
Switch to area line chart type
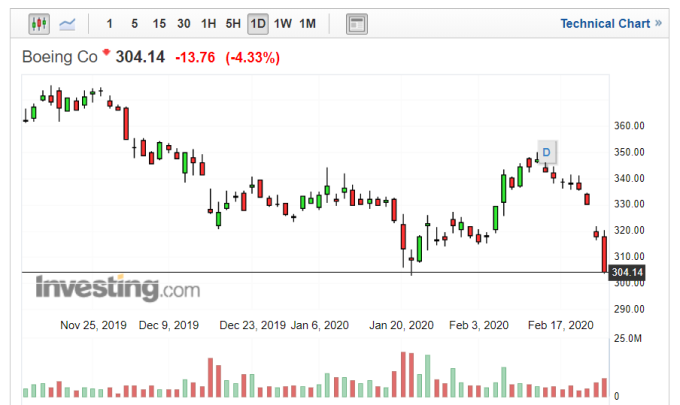[x=67, y=24]
